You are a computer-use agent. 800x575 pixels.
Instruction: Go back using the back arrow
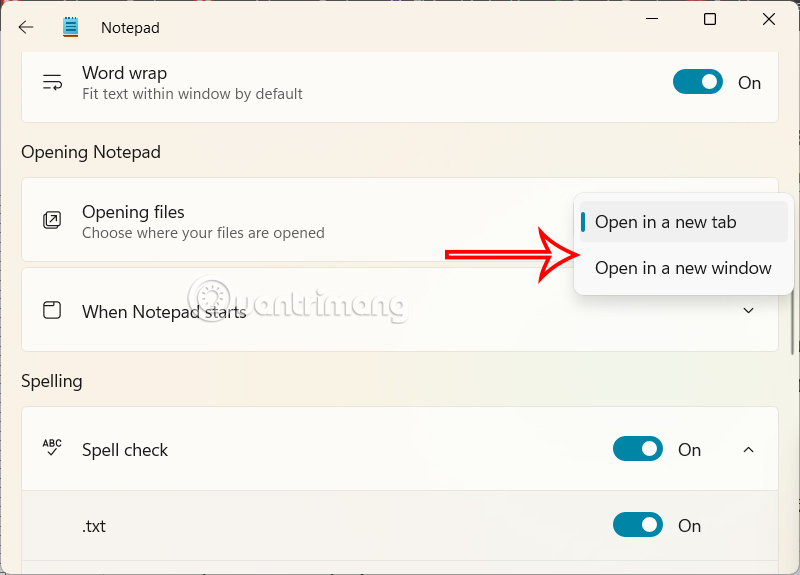(x=26, y=27)
